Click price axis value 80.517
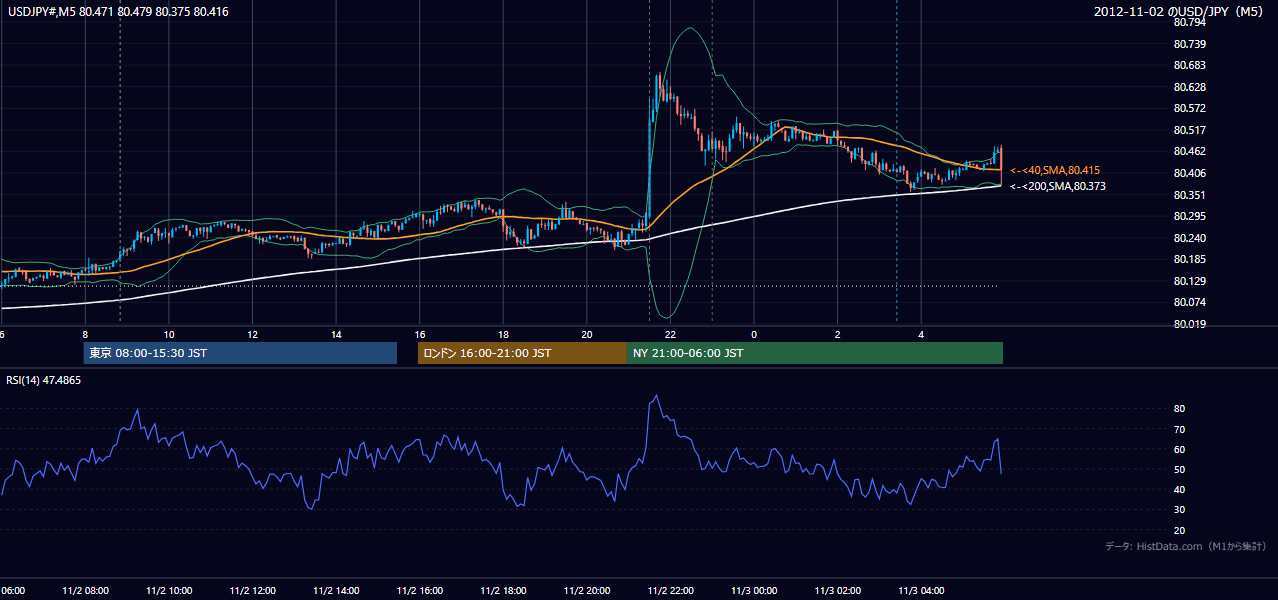 tap(1189, 130)
